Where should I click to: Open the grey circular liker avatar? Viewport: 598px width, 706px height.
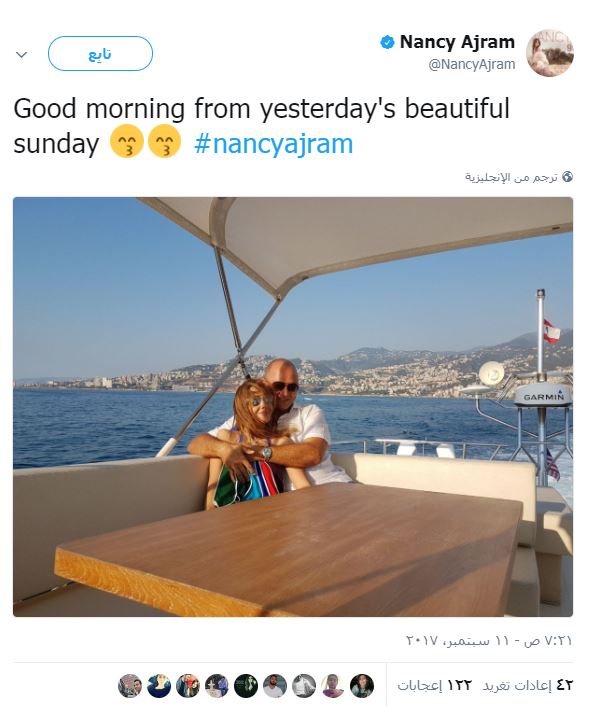(x=304, y=686)
